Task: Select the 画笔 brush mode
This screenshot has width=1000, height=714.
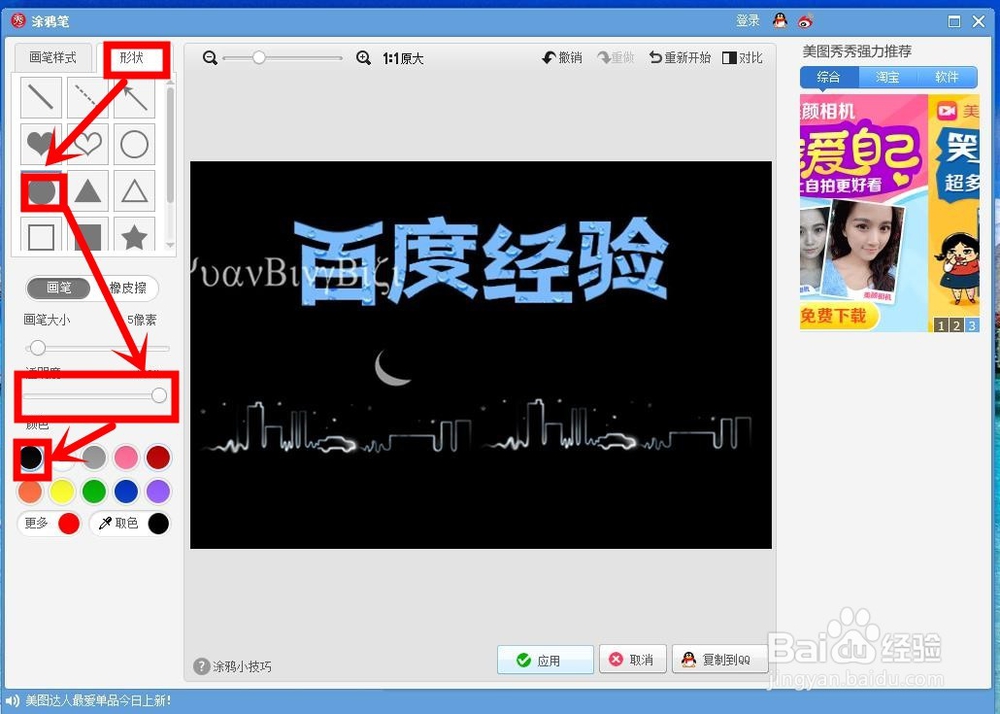Action: pos(59,288)
